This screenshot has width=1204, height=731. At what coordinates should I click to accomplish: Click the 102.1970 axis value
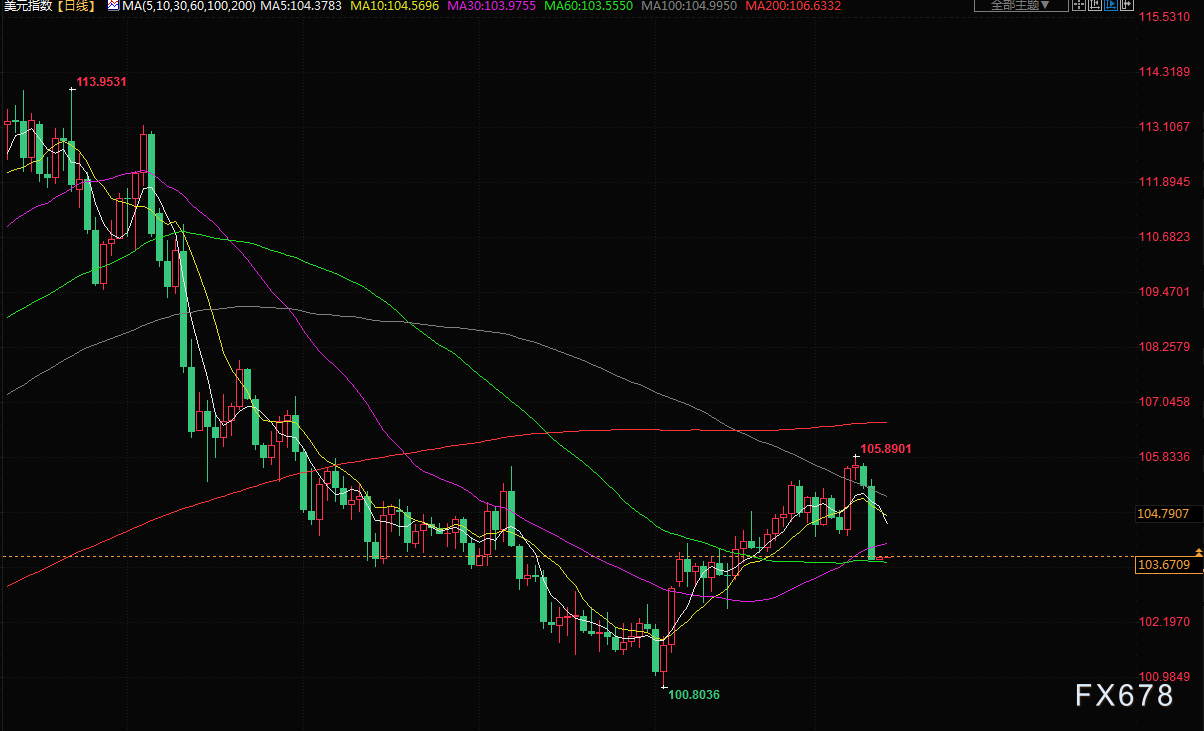point(1164,622)
